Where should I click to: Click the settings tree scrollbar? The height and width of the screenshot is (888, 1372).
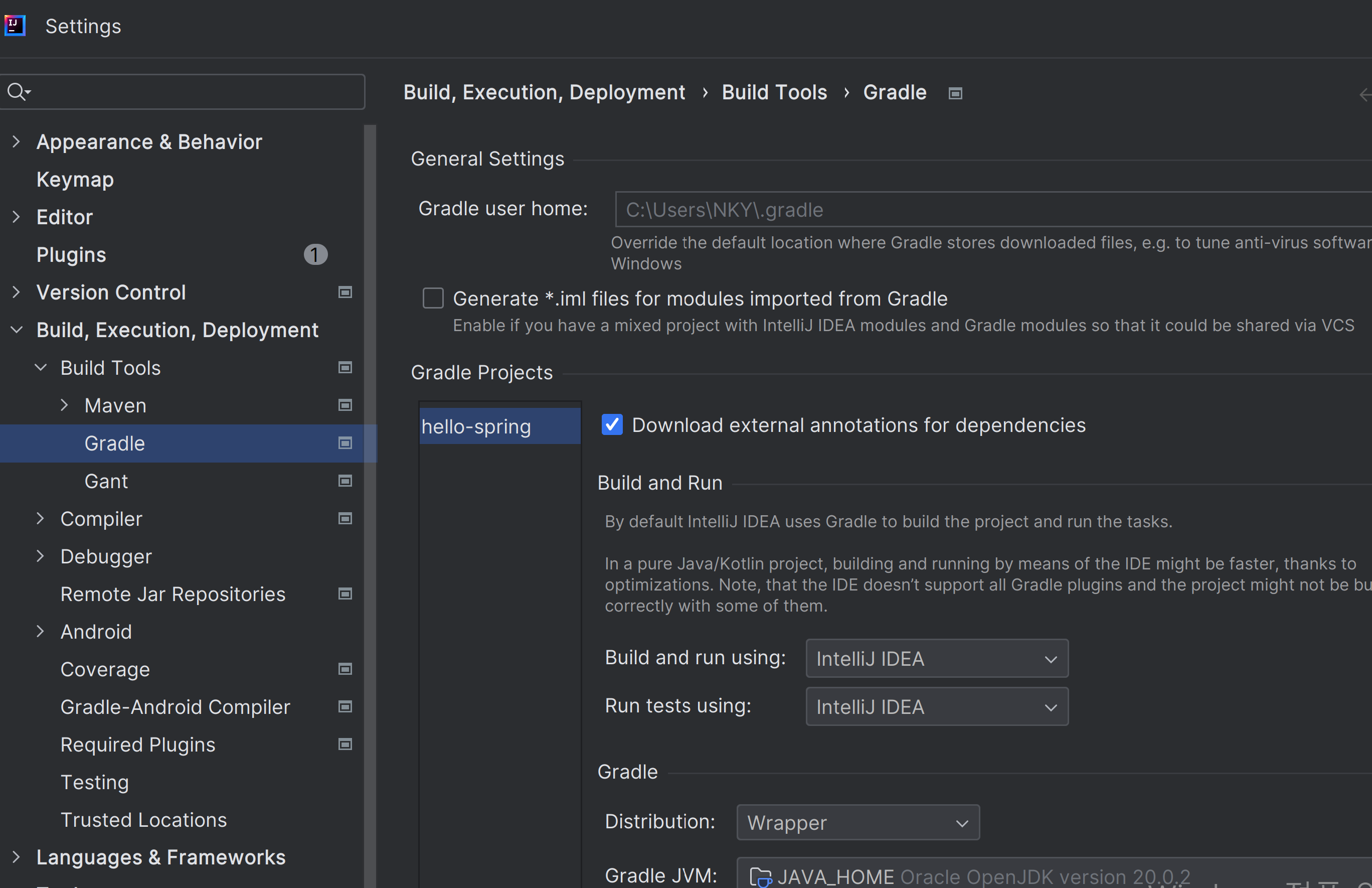(370, 506)
